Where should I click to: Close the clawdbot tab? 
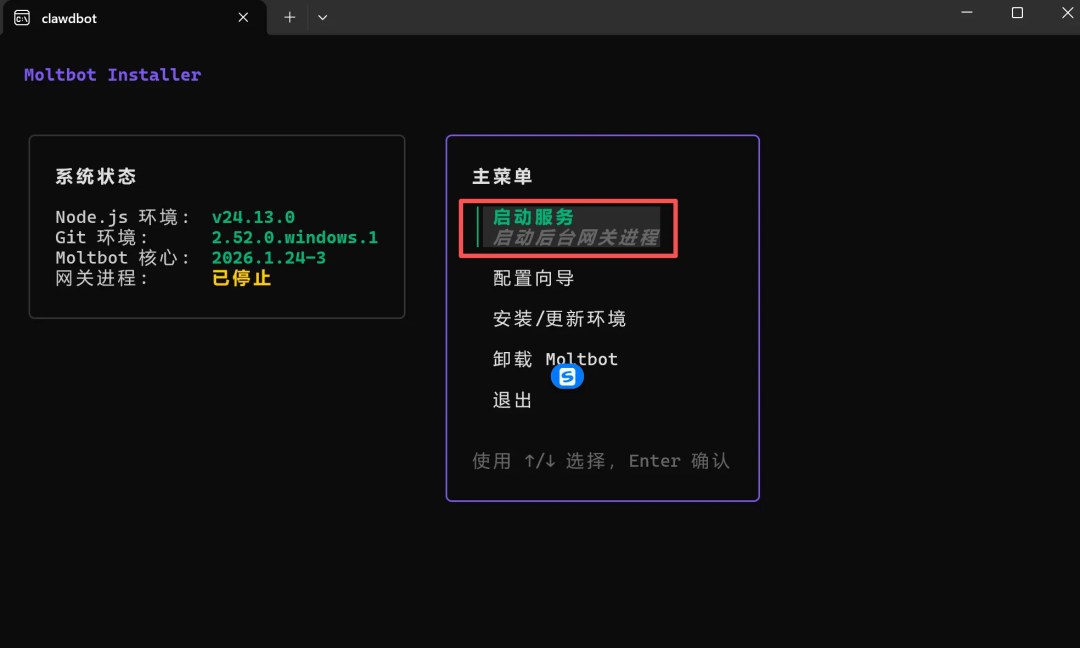pos(243,17)
